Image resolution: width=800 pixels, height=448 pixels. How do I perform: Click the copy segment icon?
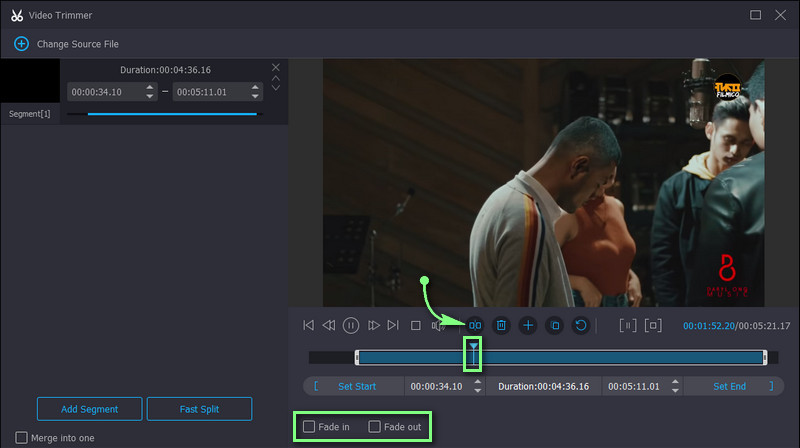tap(555, 325)
